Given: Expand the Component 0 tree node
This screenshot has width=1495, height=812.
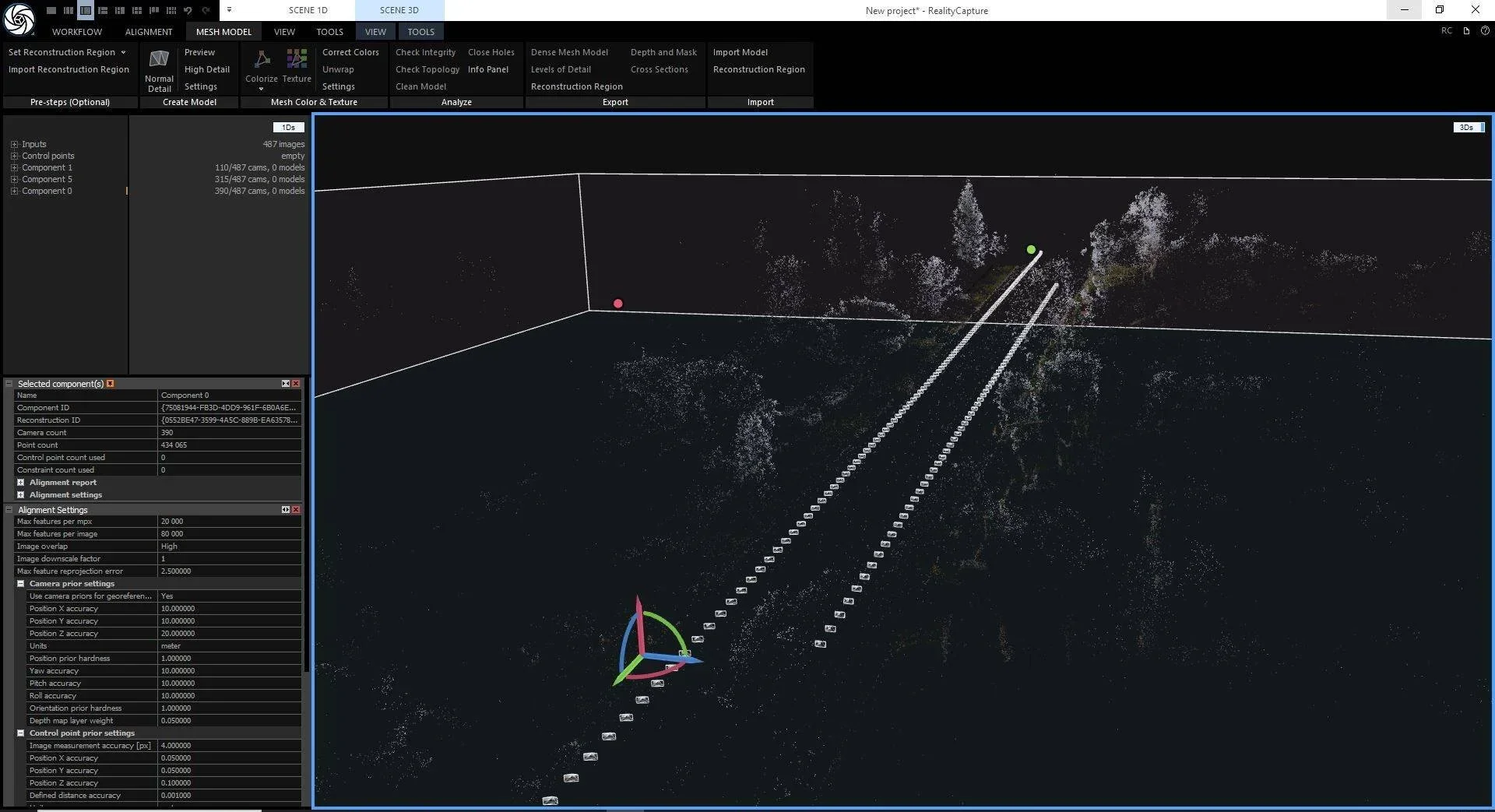Looking at the screenshot, I should (x=14, y=192).
